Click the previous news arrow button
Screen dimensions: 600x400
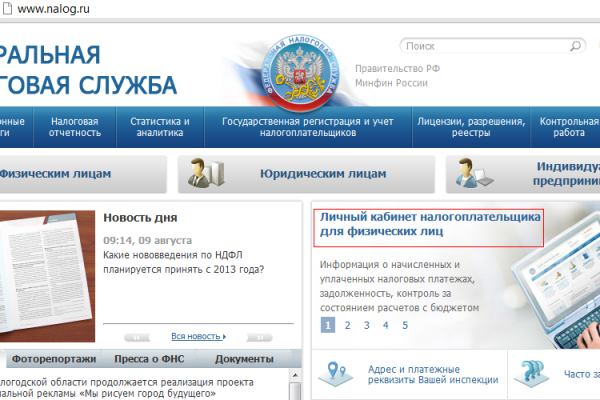coord(137,338)
